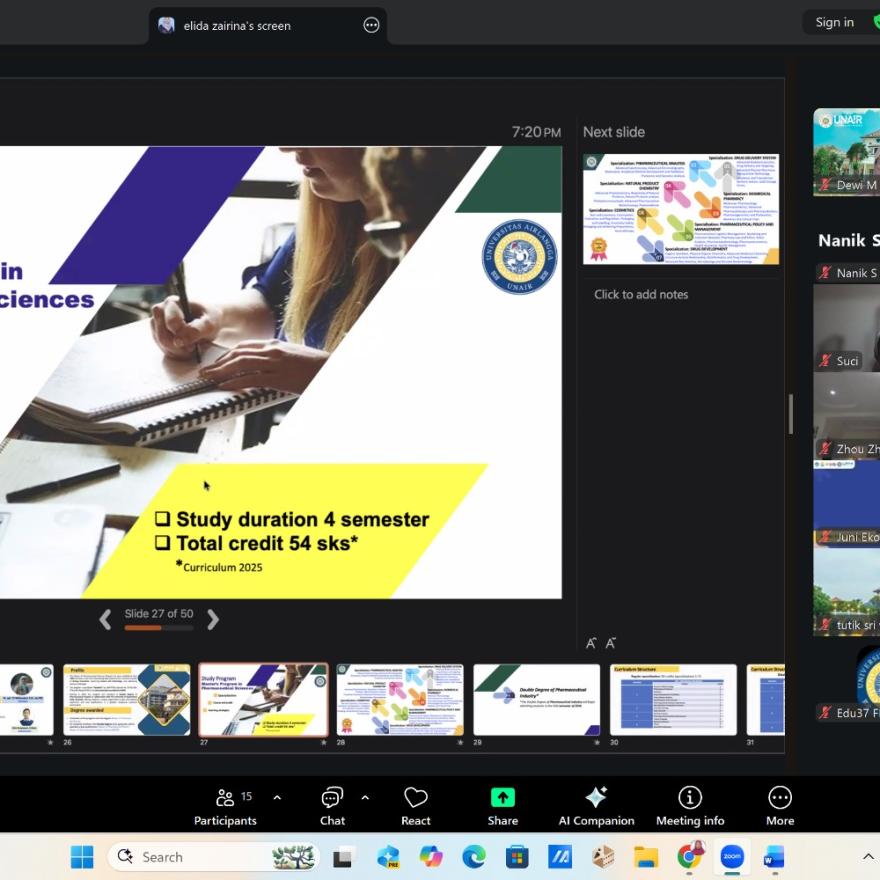Image resolution: width=880 pixels, height=880 pixels.
Task: Expand the Chat options caret
Action: pyautogui.click(x=365, y=797)
